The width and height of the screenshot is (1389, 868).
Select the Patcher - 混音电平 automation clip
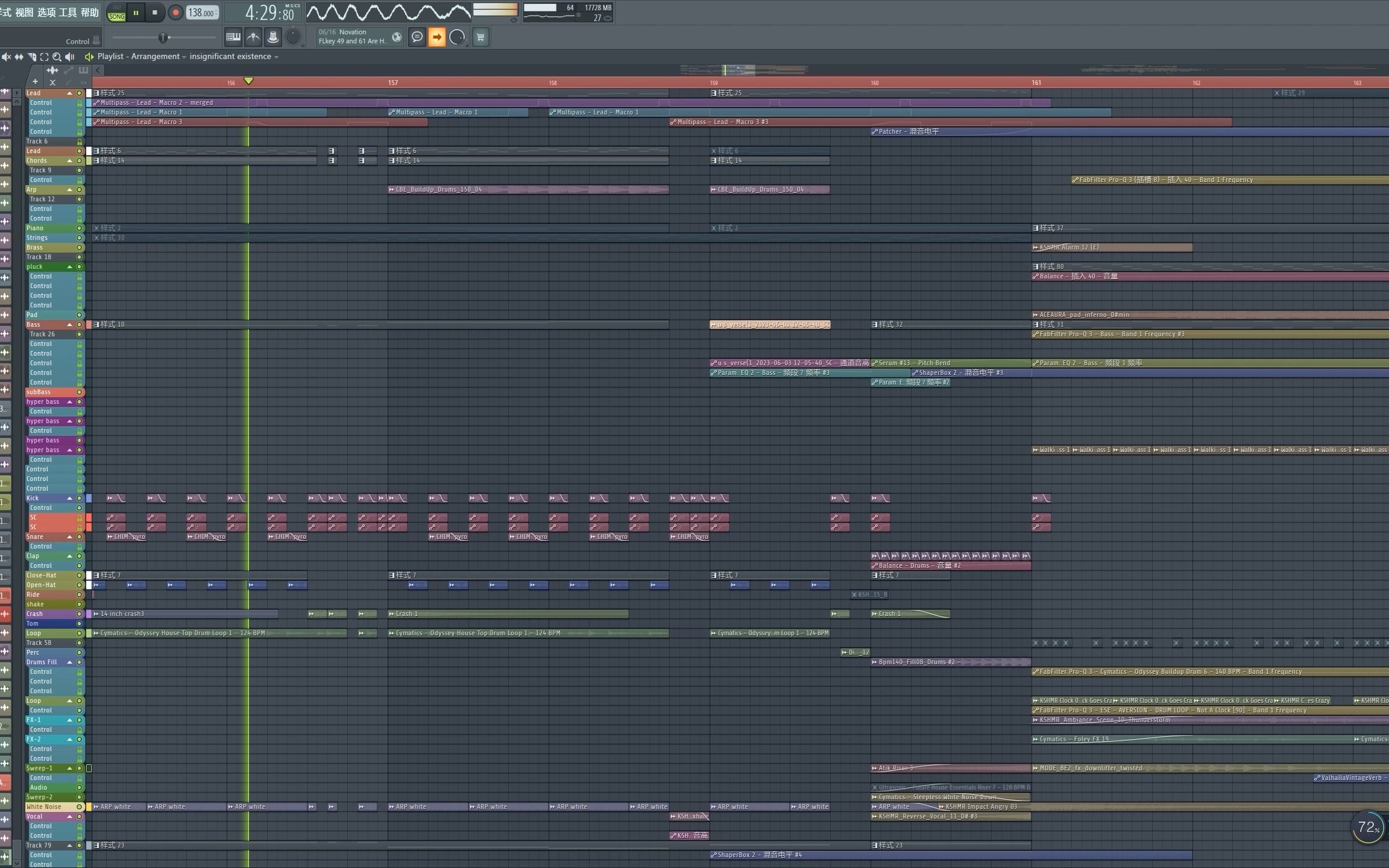pos(1130,132)
